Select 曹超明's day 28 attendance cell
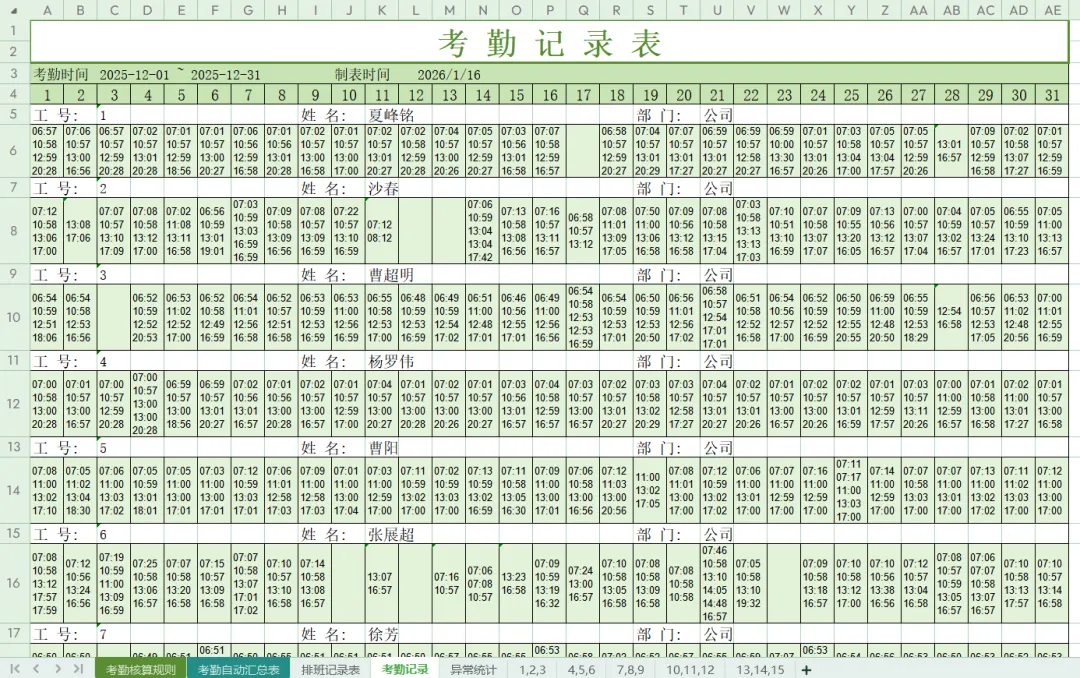The height and width of the screenshot is (678, 1080). [952, 318]
